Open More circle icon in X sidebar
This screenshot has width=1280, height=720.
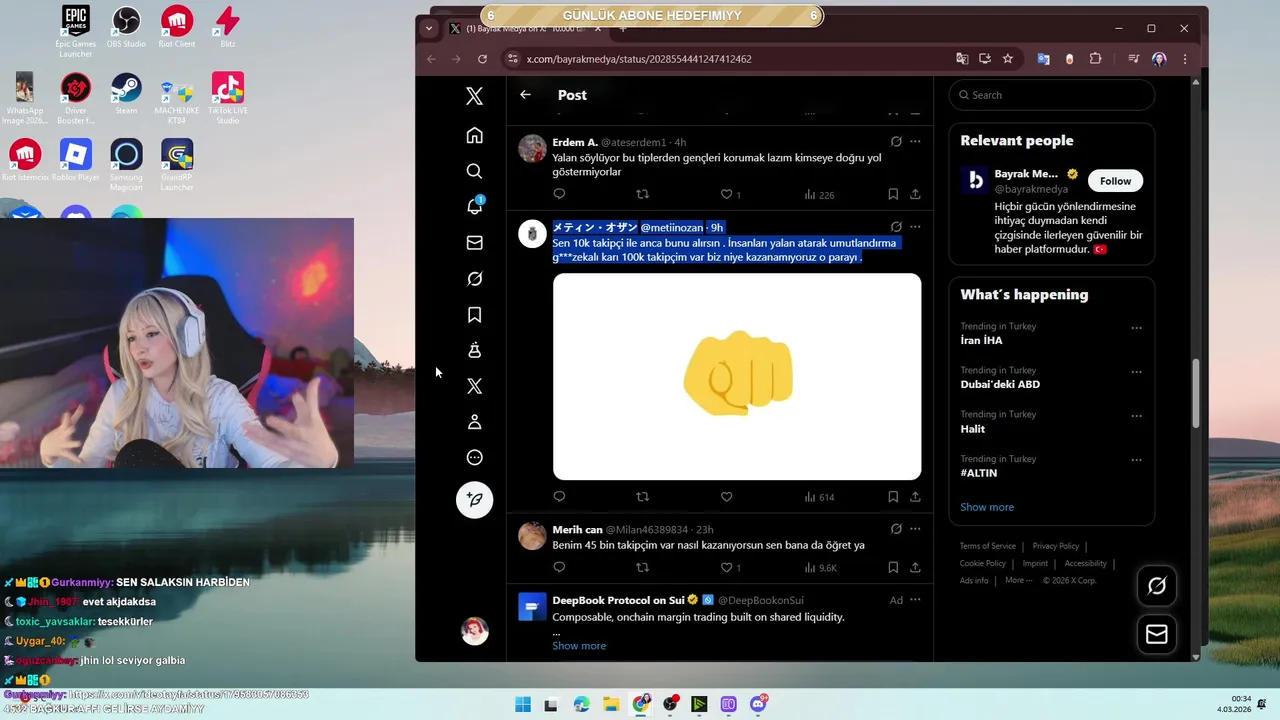(474, 458)
